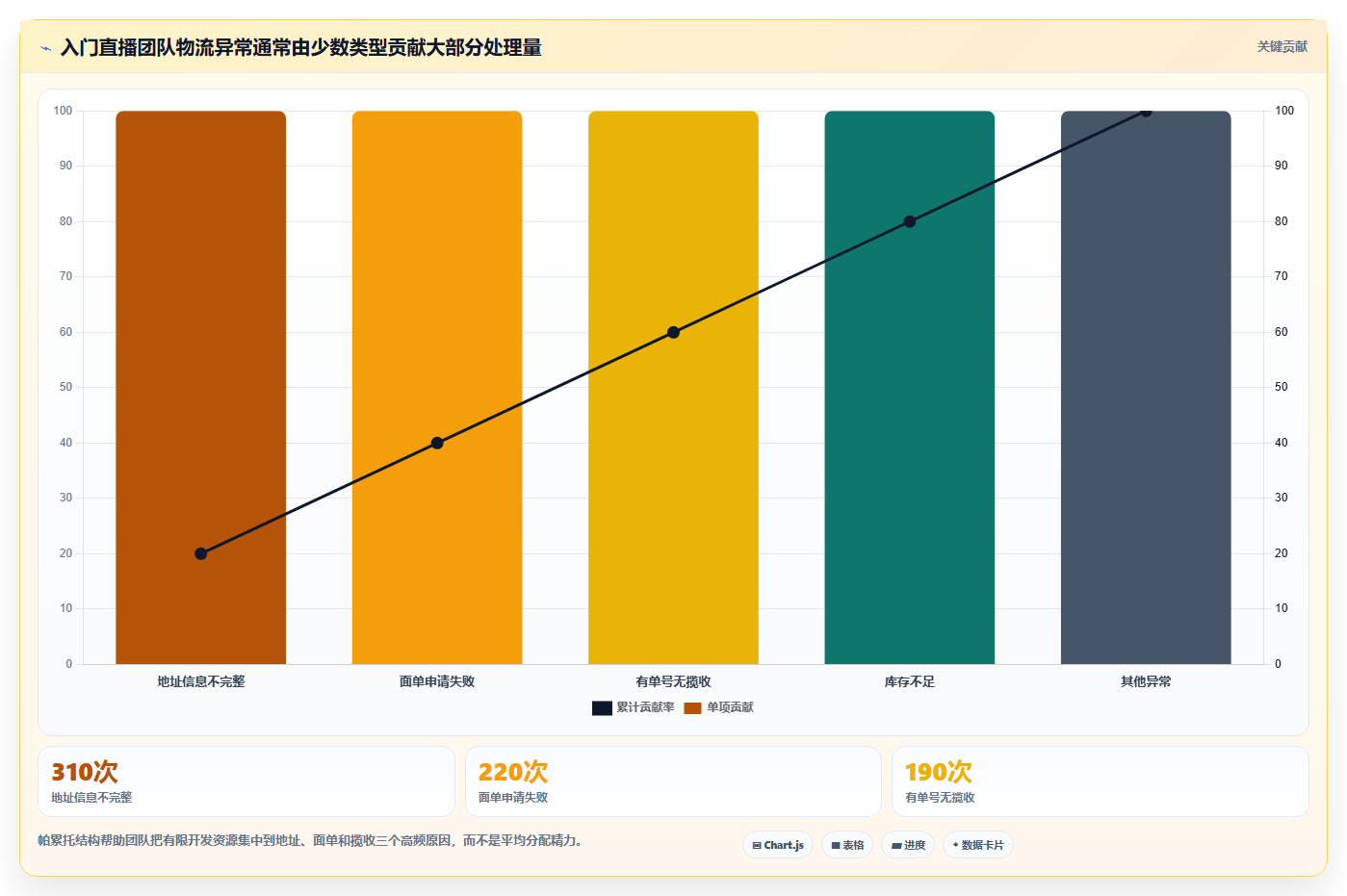Click the 其他异常 axis label
The image size is (1347, 896).
click(x=1146, y=681)
